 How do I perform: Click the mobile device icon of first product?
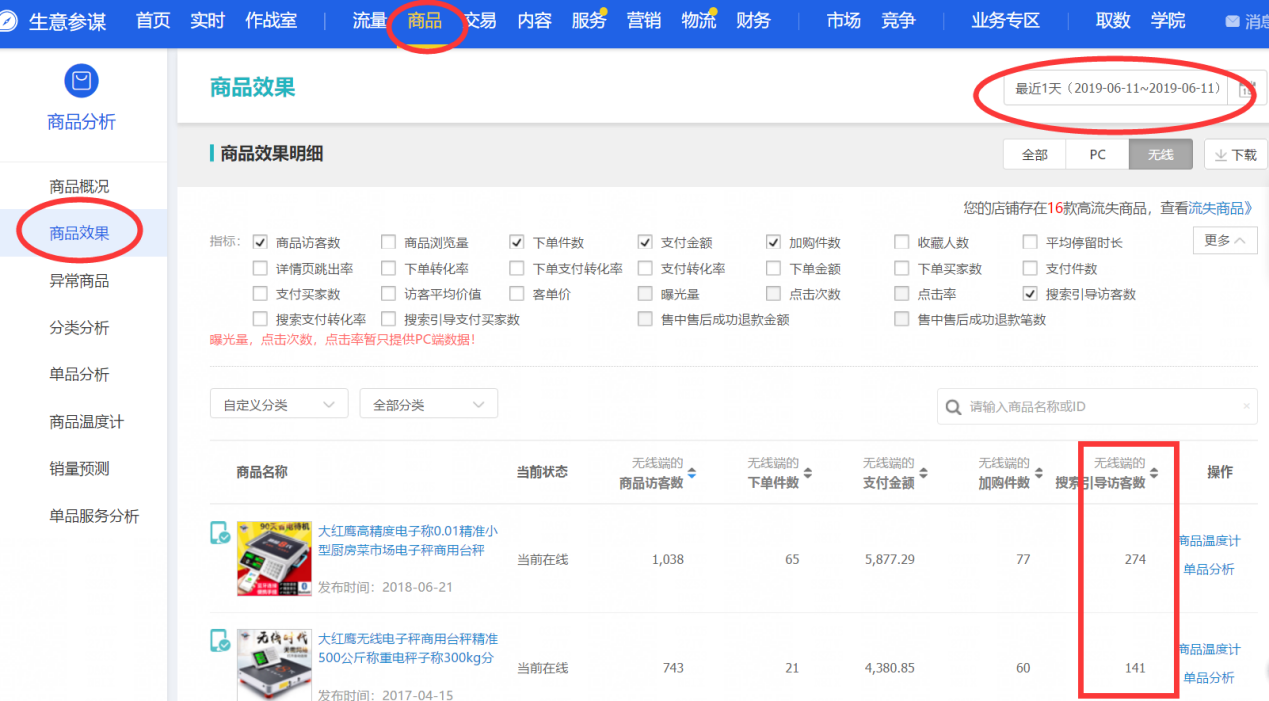pos(219,533)
